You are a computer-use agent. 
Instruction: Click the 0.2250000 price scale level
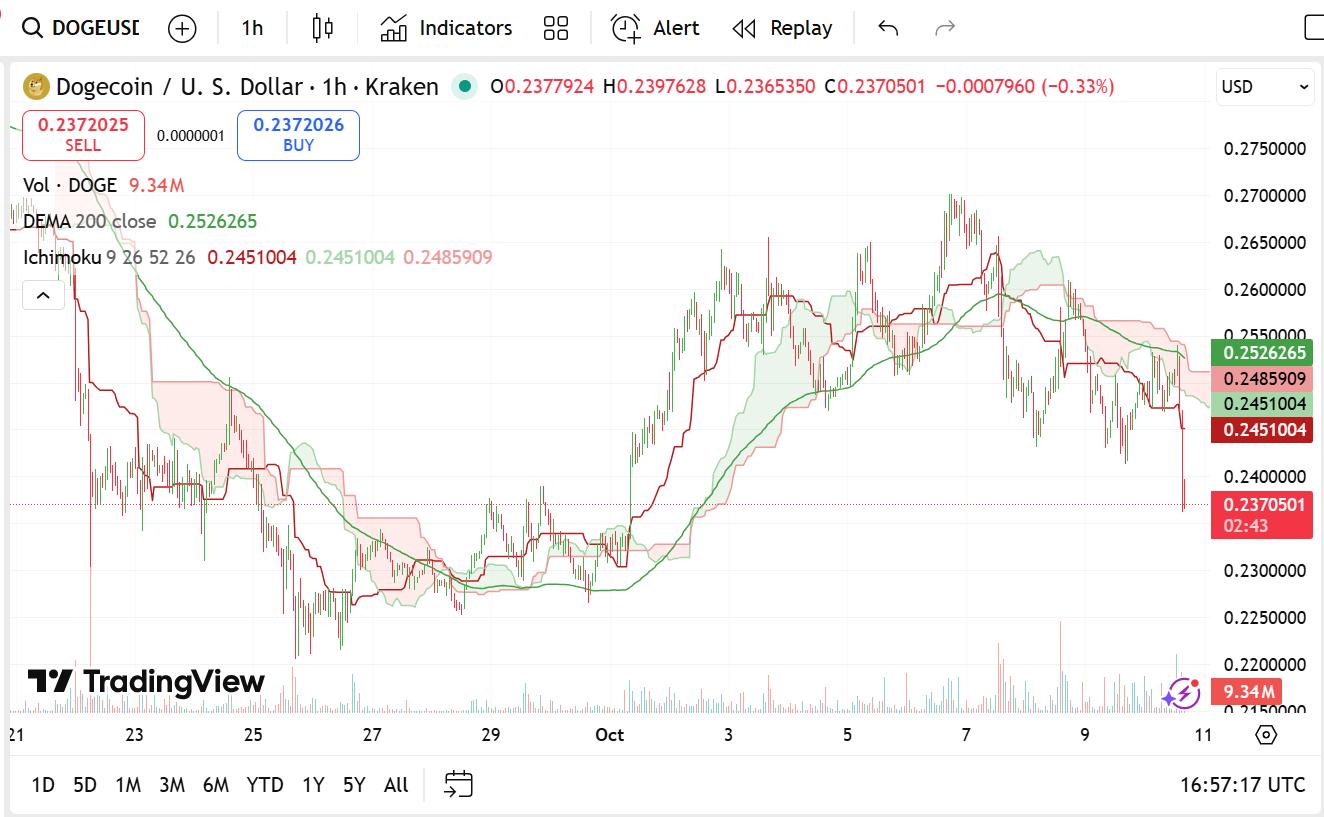point(1264,617)
